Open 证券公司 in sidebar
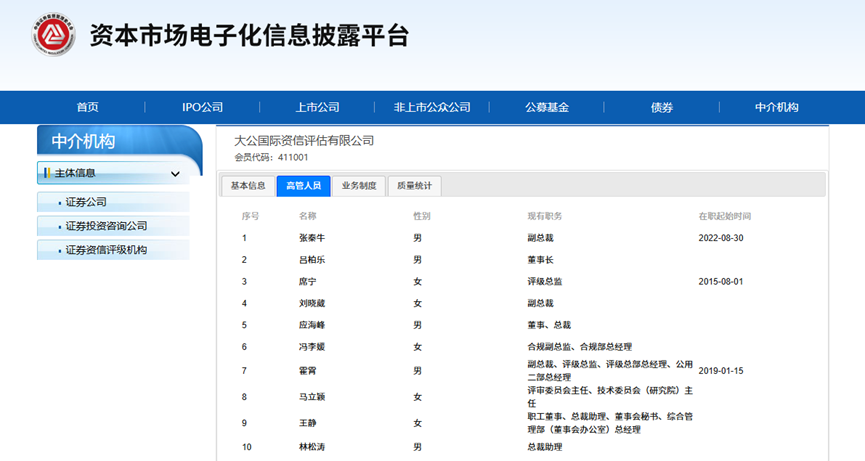Screen dimensions: 865x461 [x=86, y=202]
